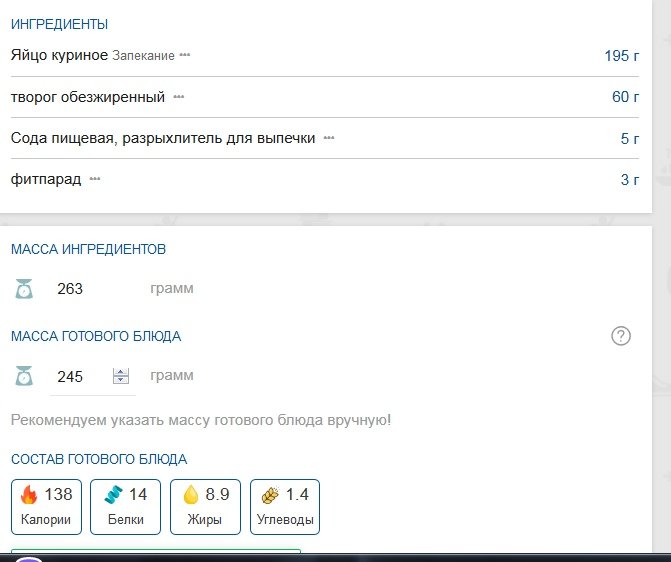Click the purple app icon in the taskbar
Image resolution: width=671 pixels, height=562 pixels.
tap(28, 558)
